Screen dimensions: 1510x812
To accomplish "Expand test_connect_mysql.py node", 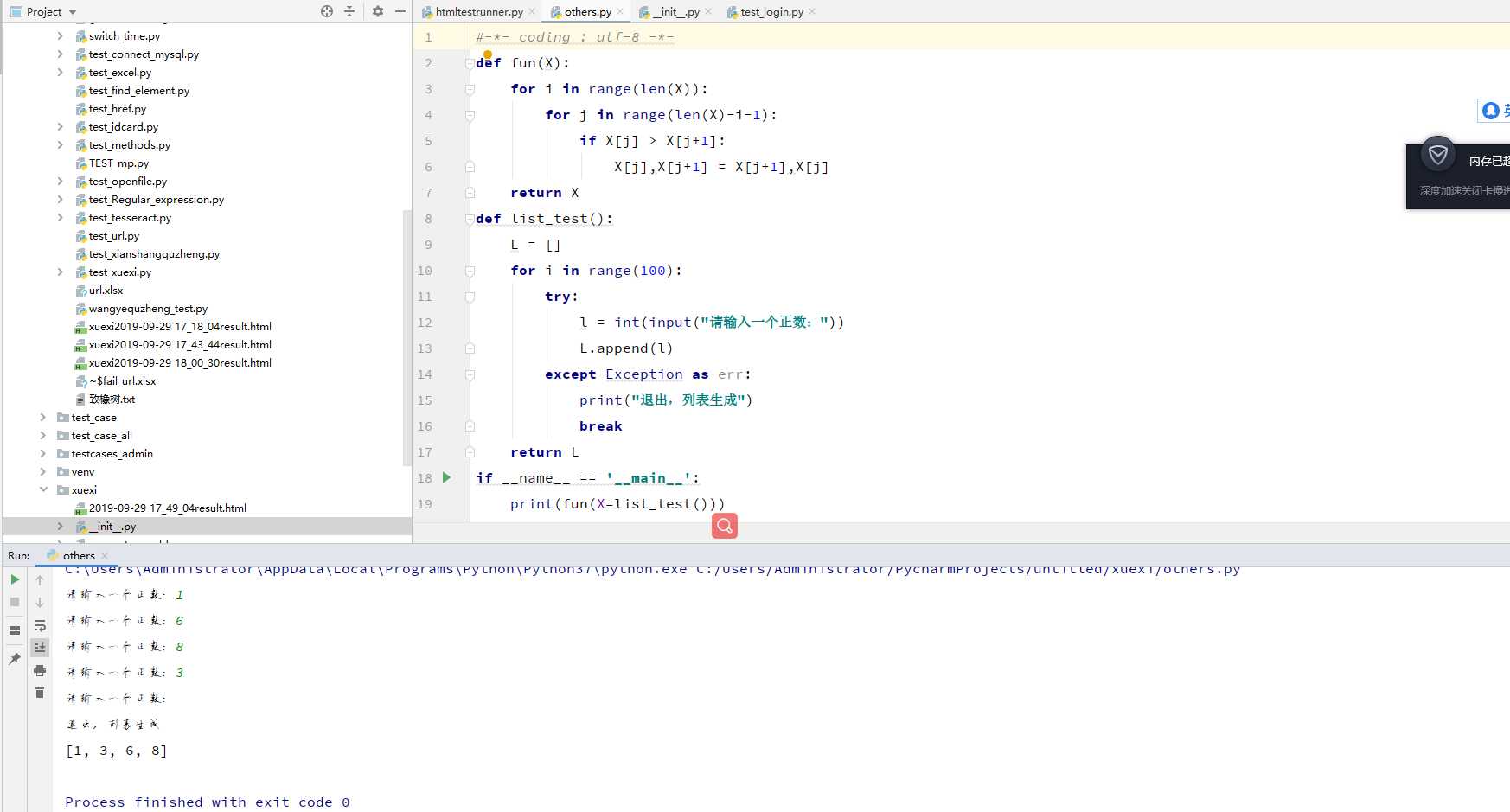I will (60, 54).
